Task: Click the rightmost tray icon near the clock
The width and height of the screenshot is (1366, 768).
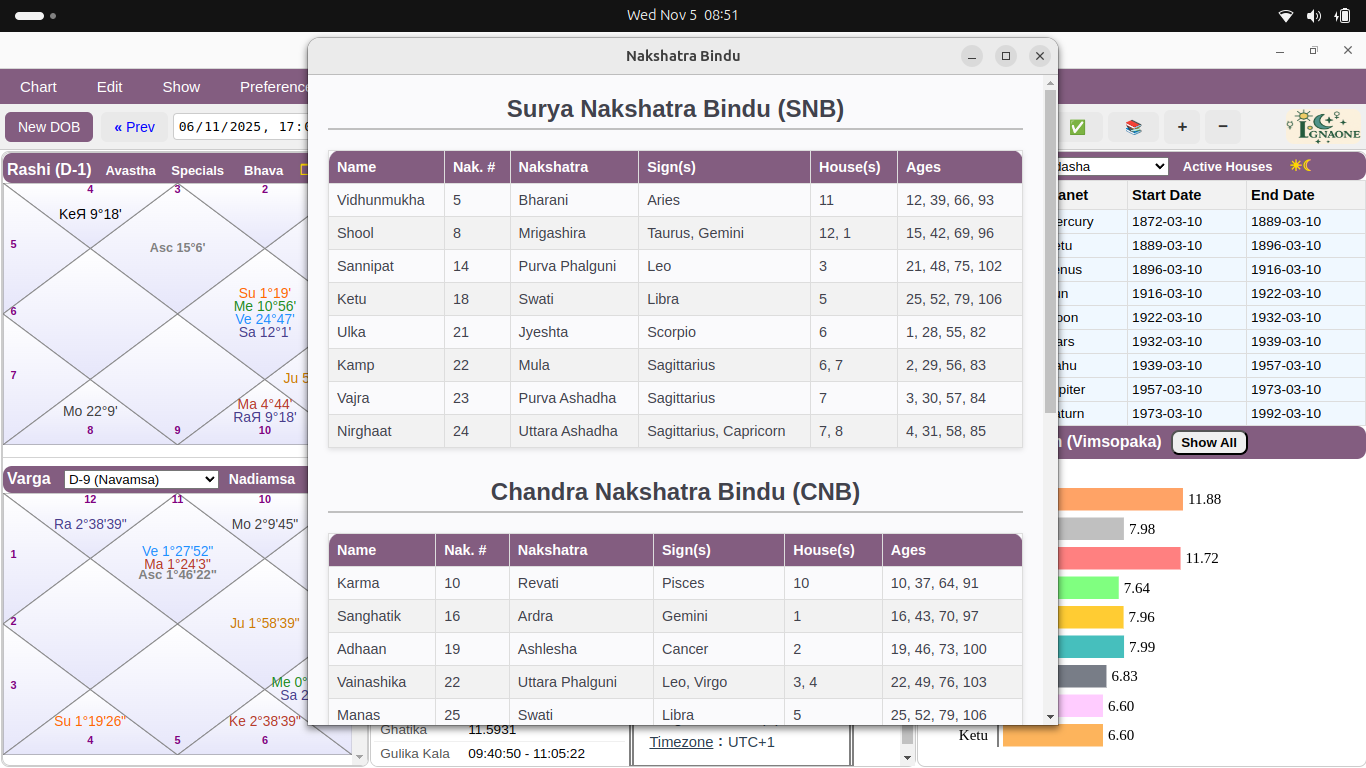Action: 1341,15
